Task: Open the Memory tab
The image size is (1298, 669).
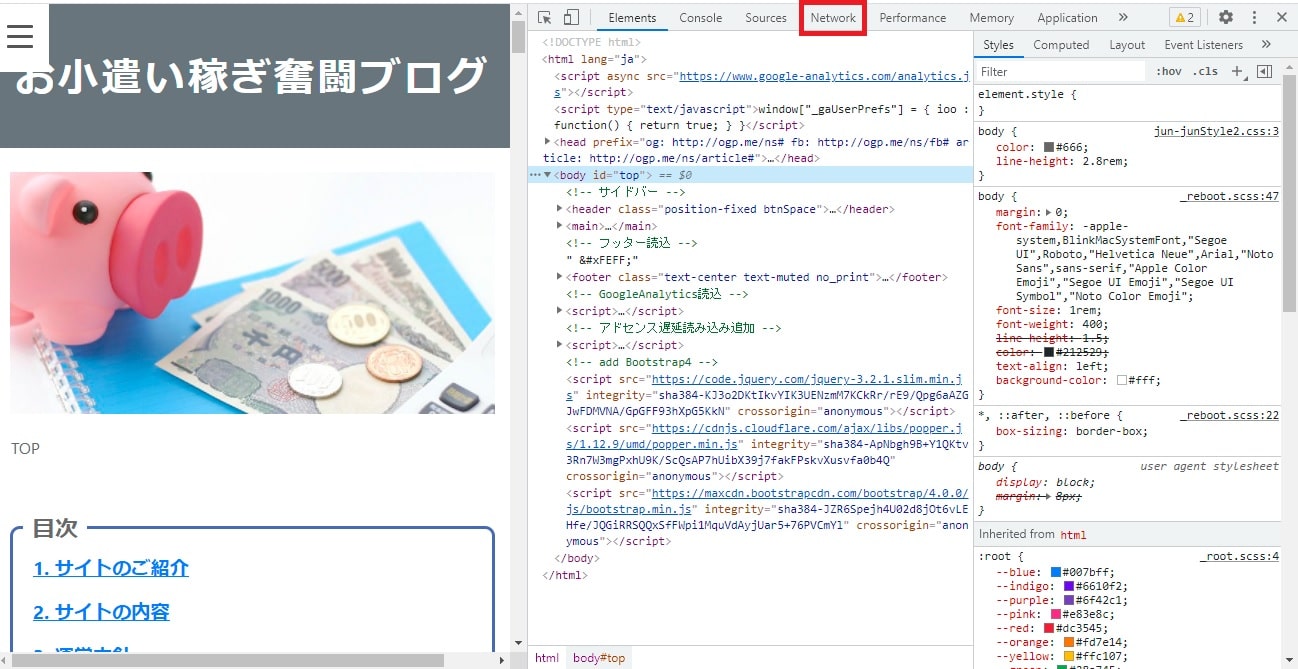Action: coord(991,18)
